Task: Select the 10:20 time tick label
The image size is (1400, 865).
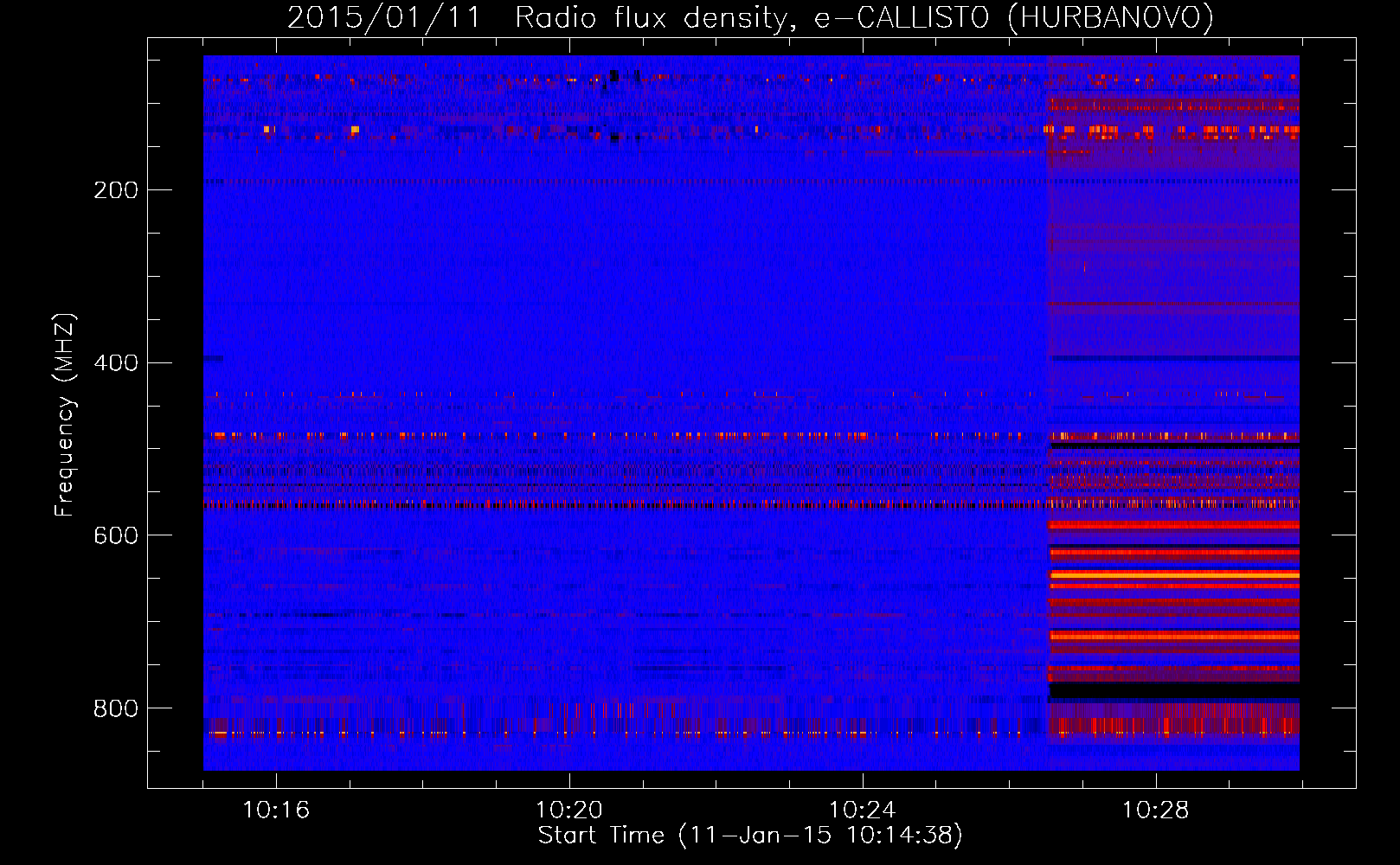Action: [x=569, y=811]
